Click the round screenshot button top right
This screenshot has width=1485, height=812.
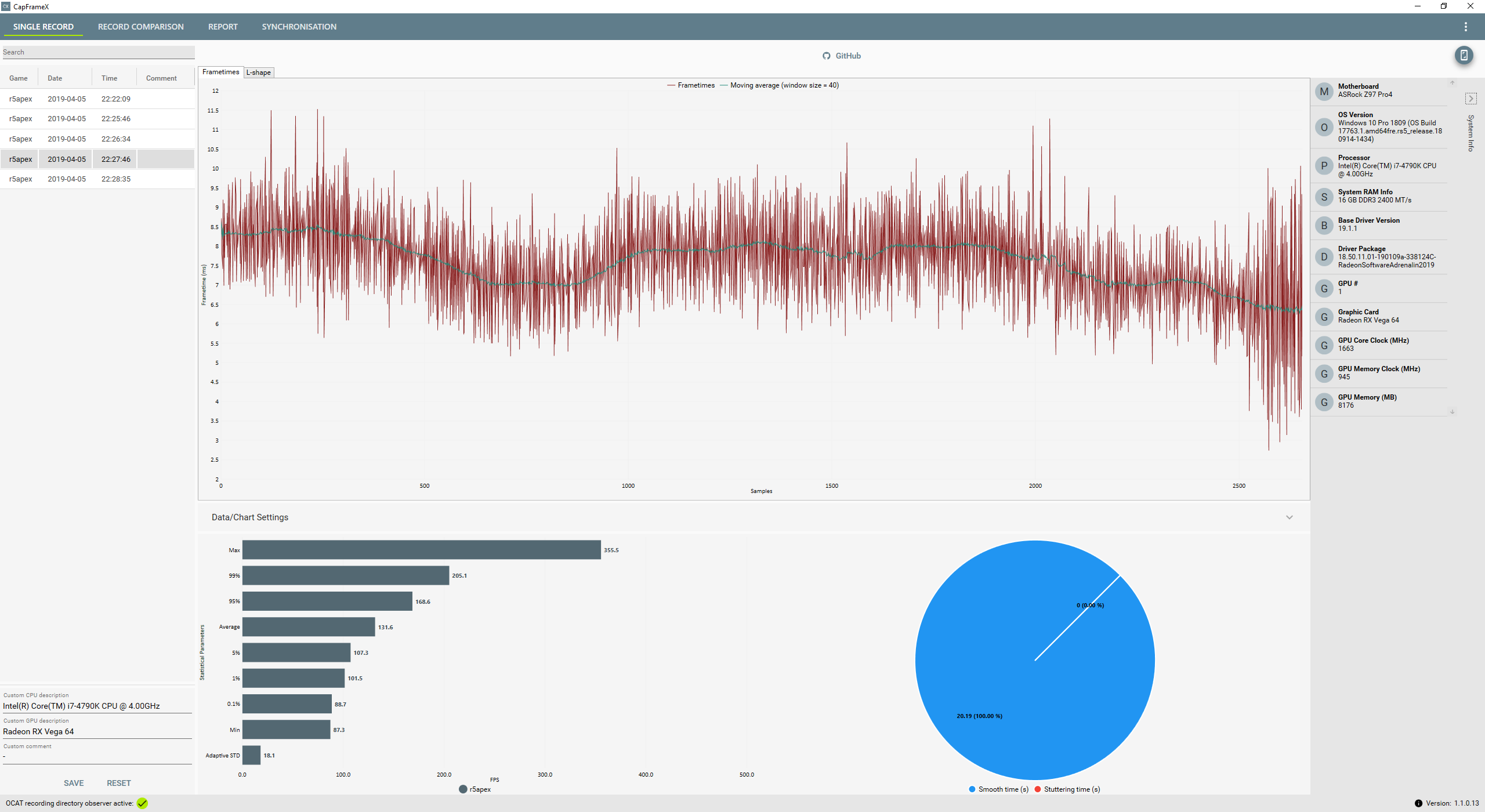1464,55
